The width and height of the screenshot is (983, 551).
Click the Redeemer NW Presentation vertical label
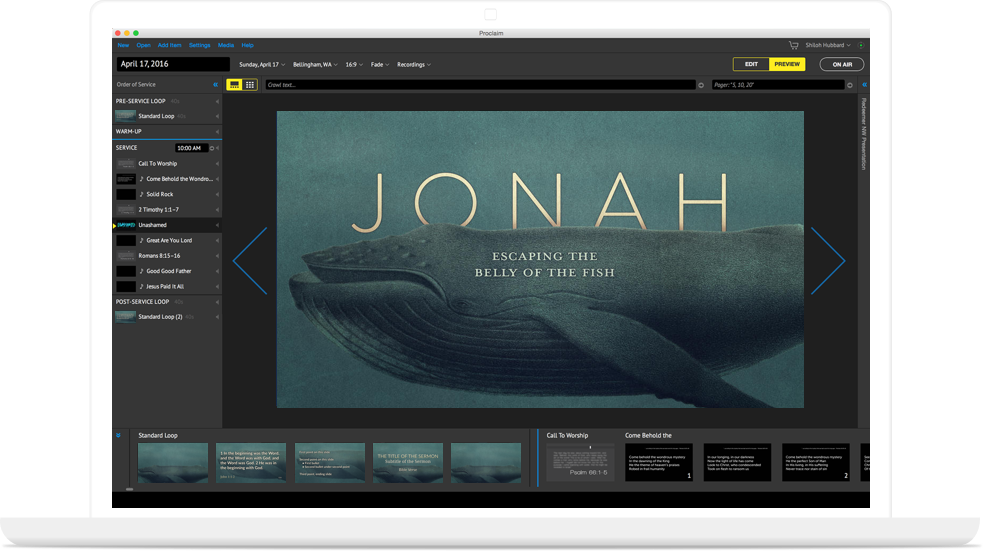pos(864,134)
